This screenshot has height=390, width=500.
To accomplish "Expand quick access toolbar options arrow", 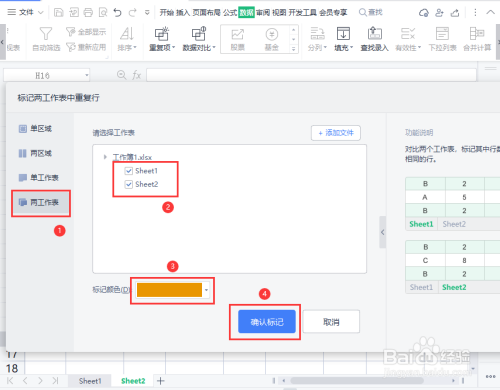I will tap(147, 13).
